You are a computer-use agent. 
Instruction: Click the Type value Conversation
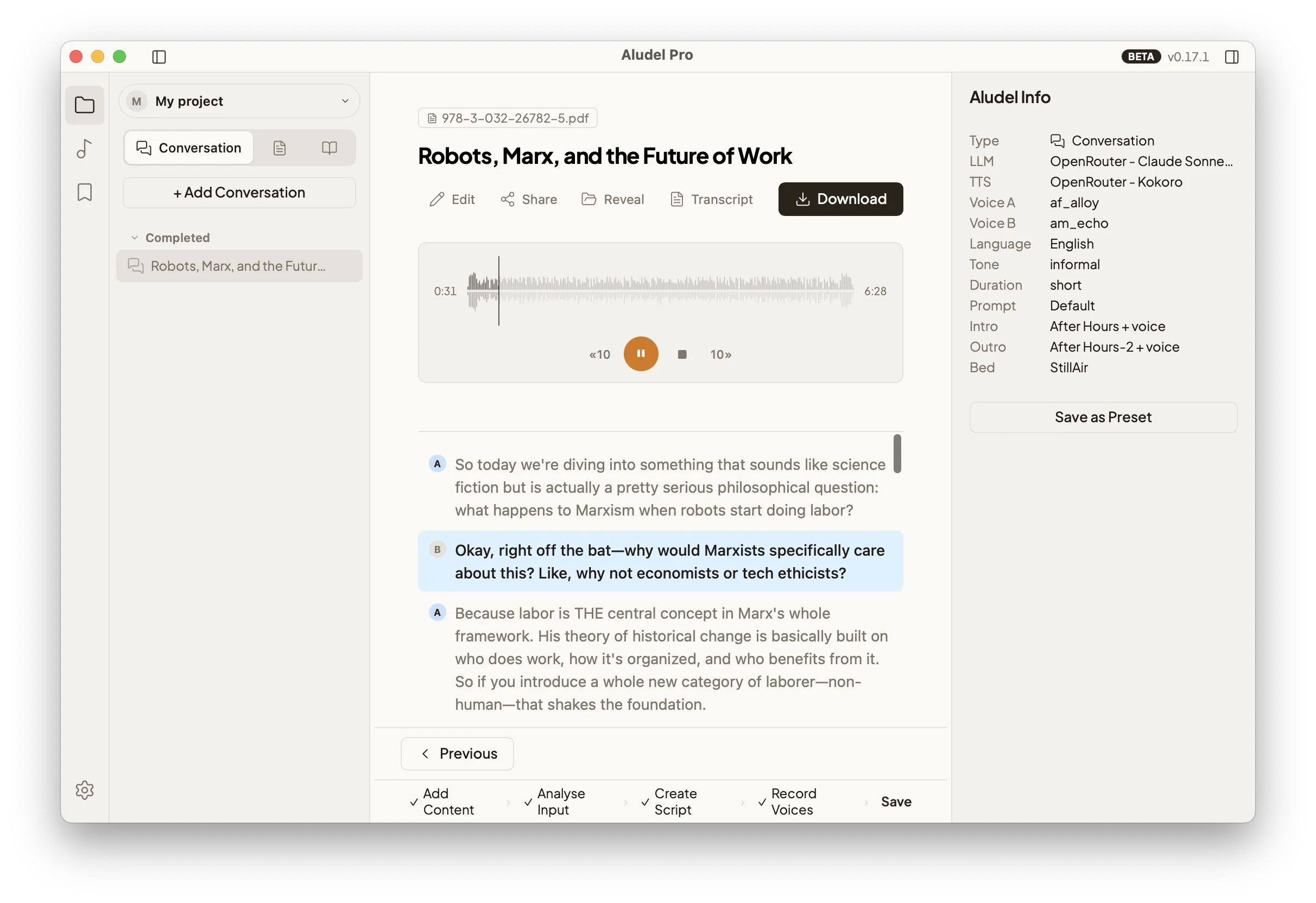(x=1102, y=141)
